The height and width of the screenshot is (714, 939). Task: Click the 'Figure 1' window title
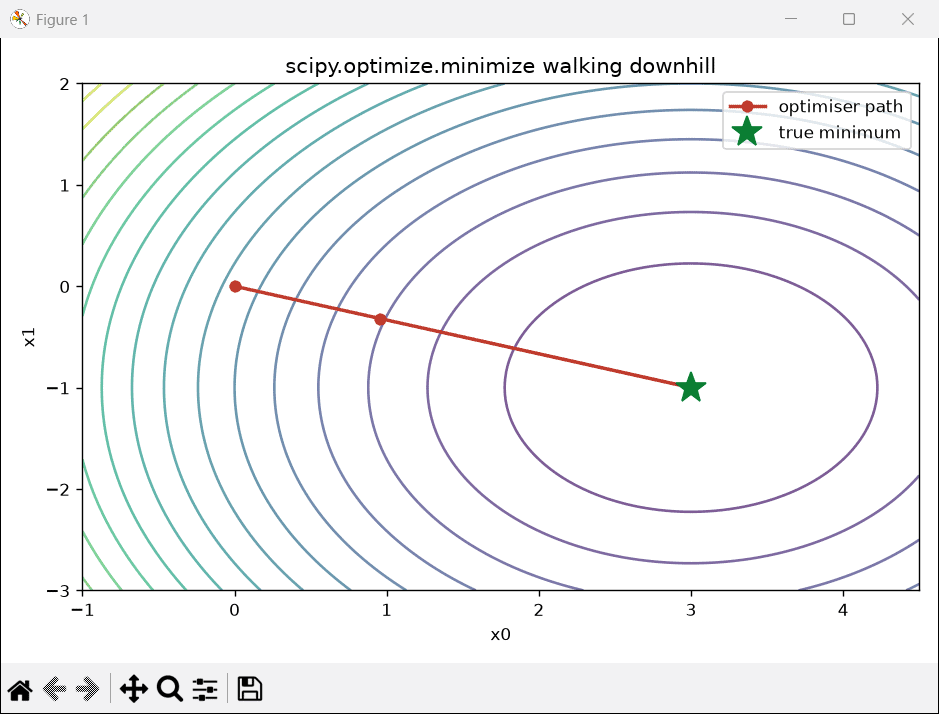pyautogui.click(x=62, y=20)
